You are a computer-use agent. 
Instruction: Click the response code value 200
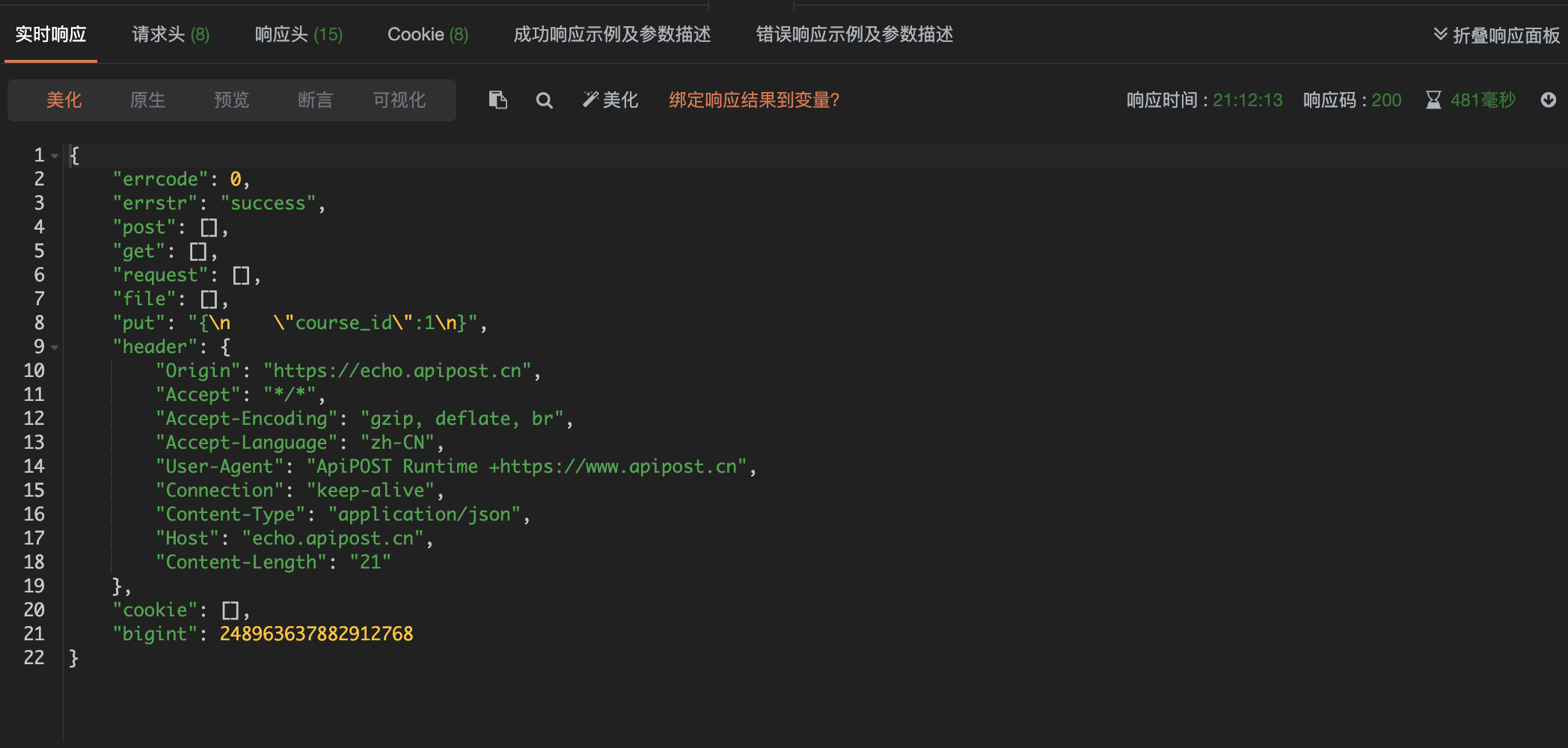[x=1386, y=100]
